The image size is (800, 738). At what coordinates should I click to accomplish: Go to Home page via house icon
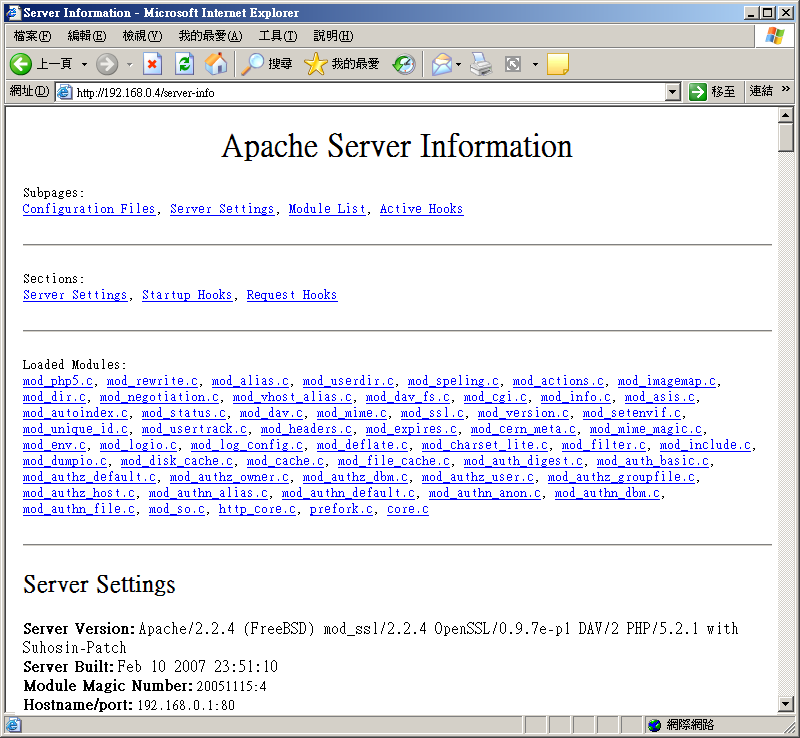pyautogui.click(x=216, y=64)
